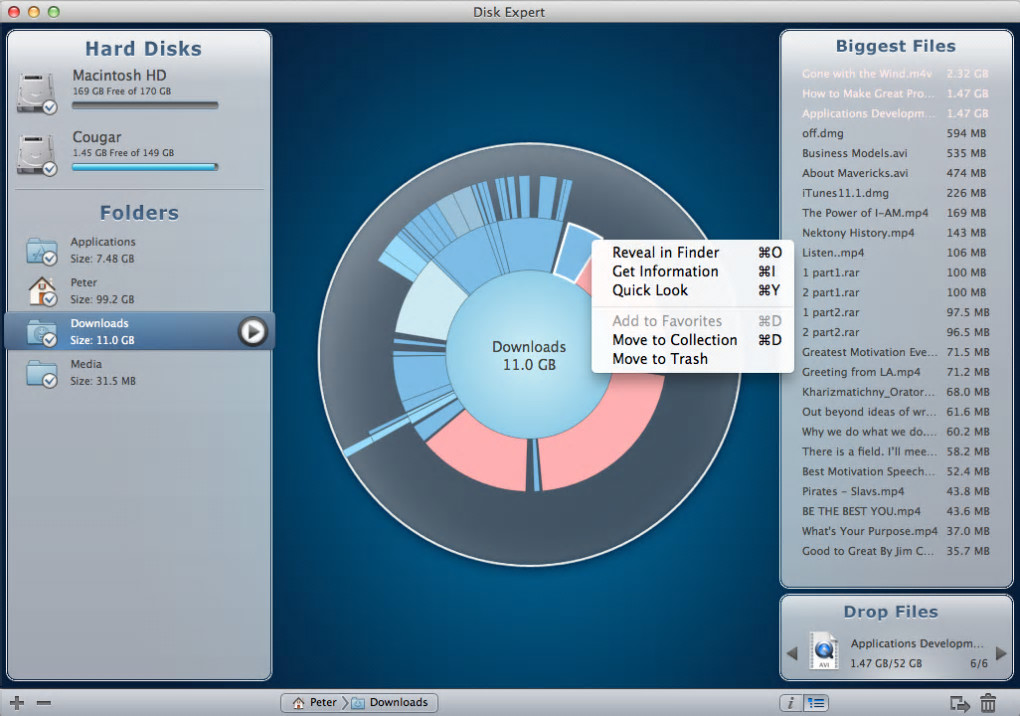Click the Downloads folder icon in sidebar
The width and height of the screenshot is (1020, 716).
point(42,332)
